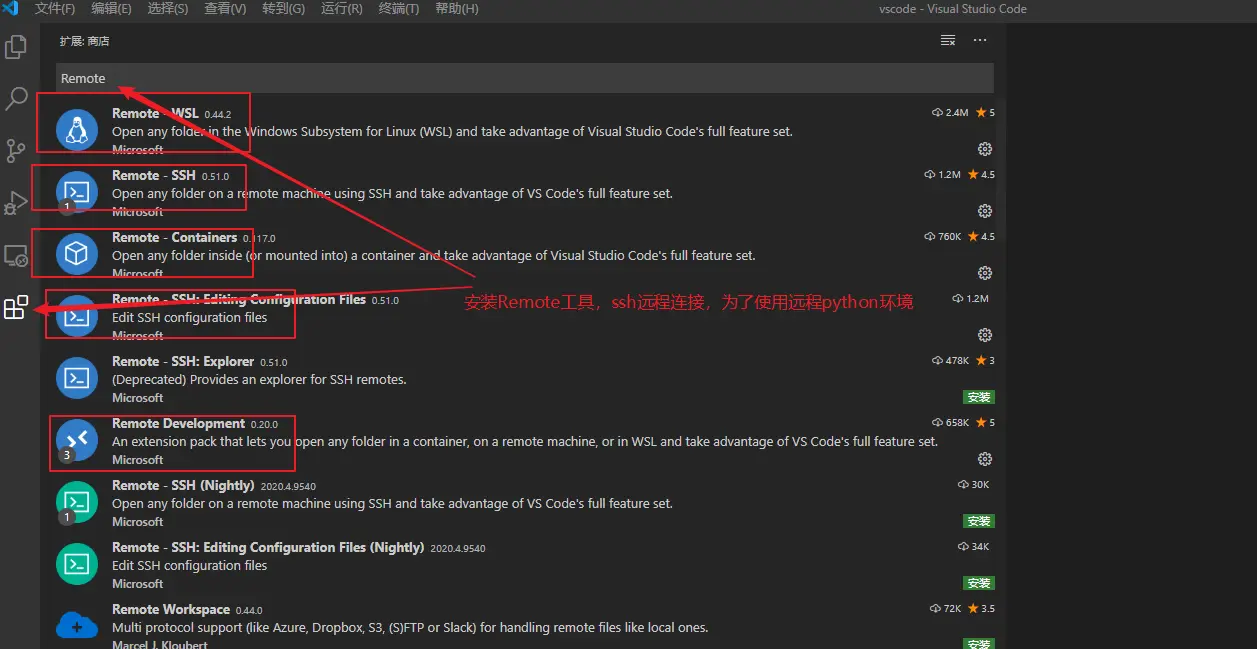The image size is (1257, 649).
Task: Open gear for SSH: Editing Configuration Files
Action: (x=985, y=335)
